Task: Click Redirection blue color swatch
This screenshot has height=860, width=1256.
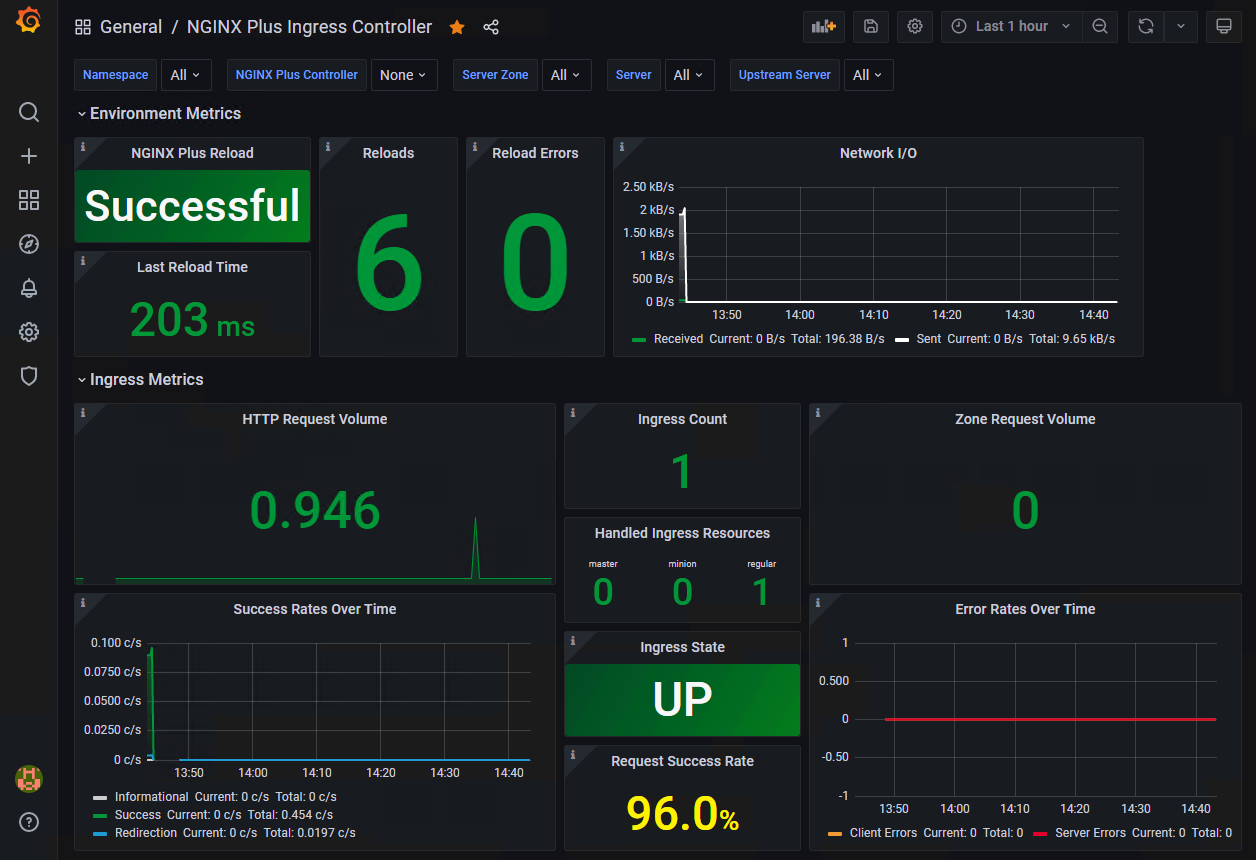Action: point(99,833)
